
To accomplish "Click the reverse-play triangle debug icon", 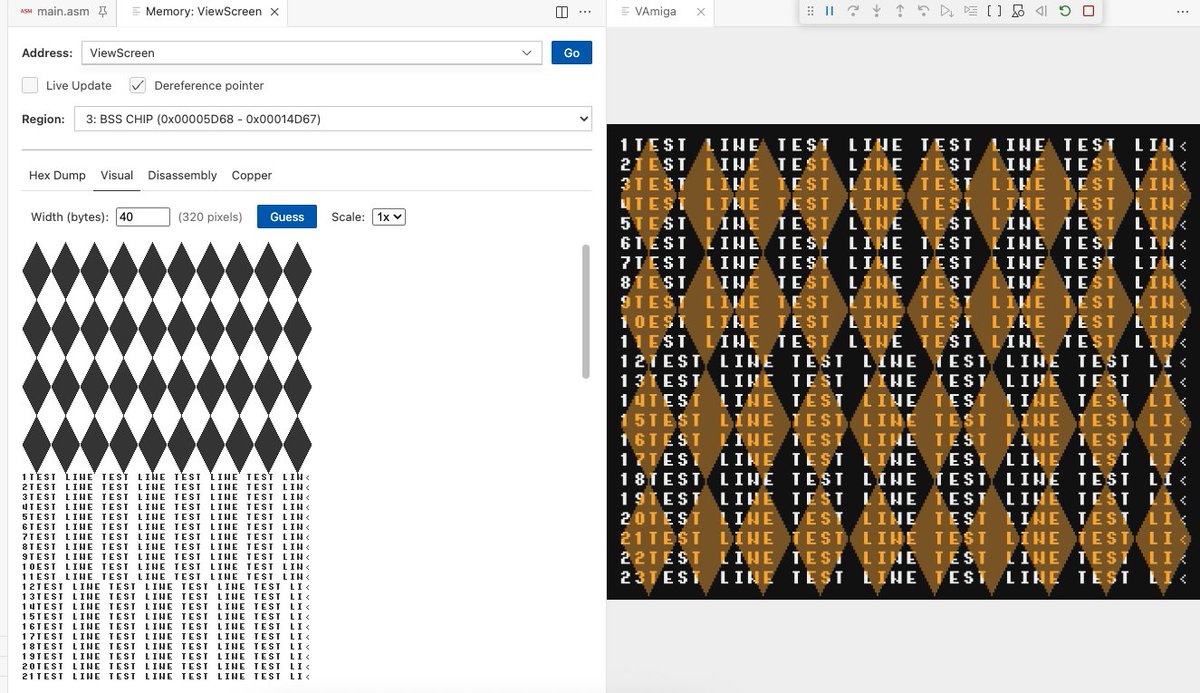I will 1041,11.
